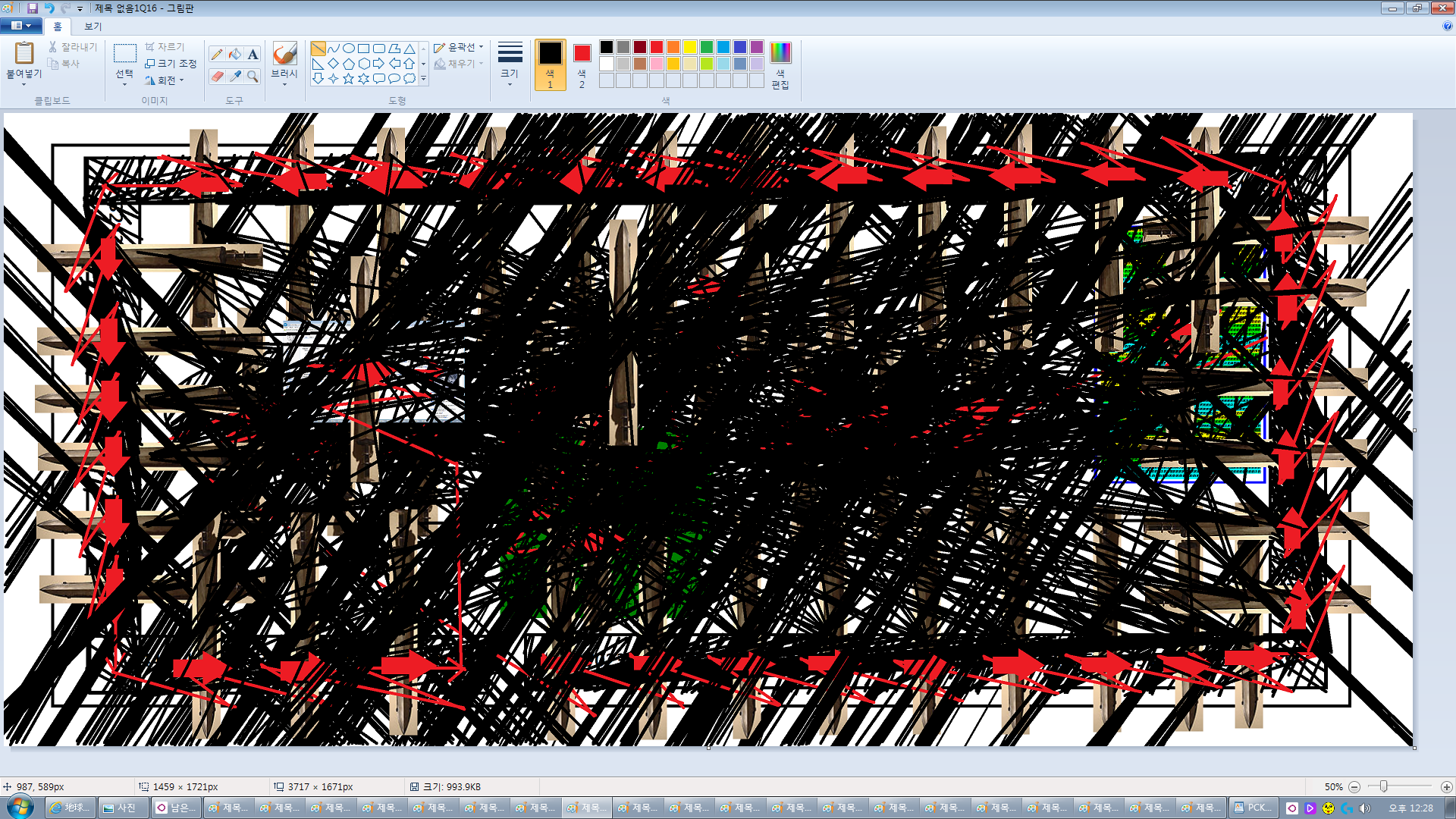Choose the Four-point star shape
The image size is (1456, 819).
(334, 78)
